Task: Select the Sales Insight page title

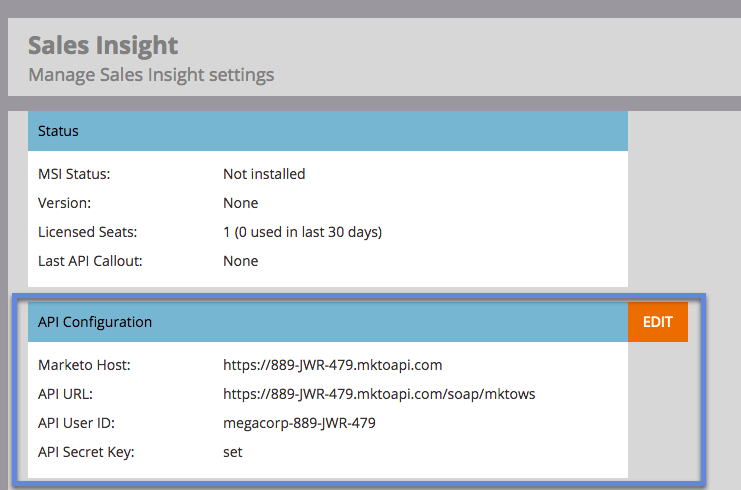Action: (103, 46)
